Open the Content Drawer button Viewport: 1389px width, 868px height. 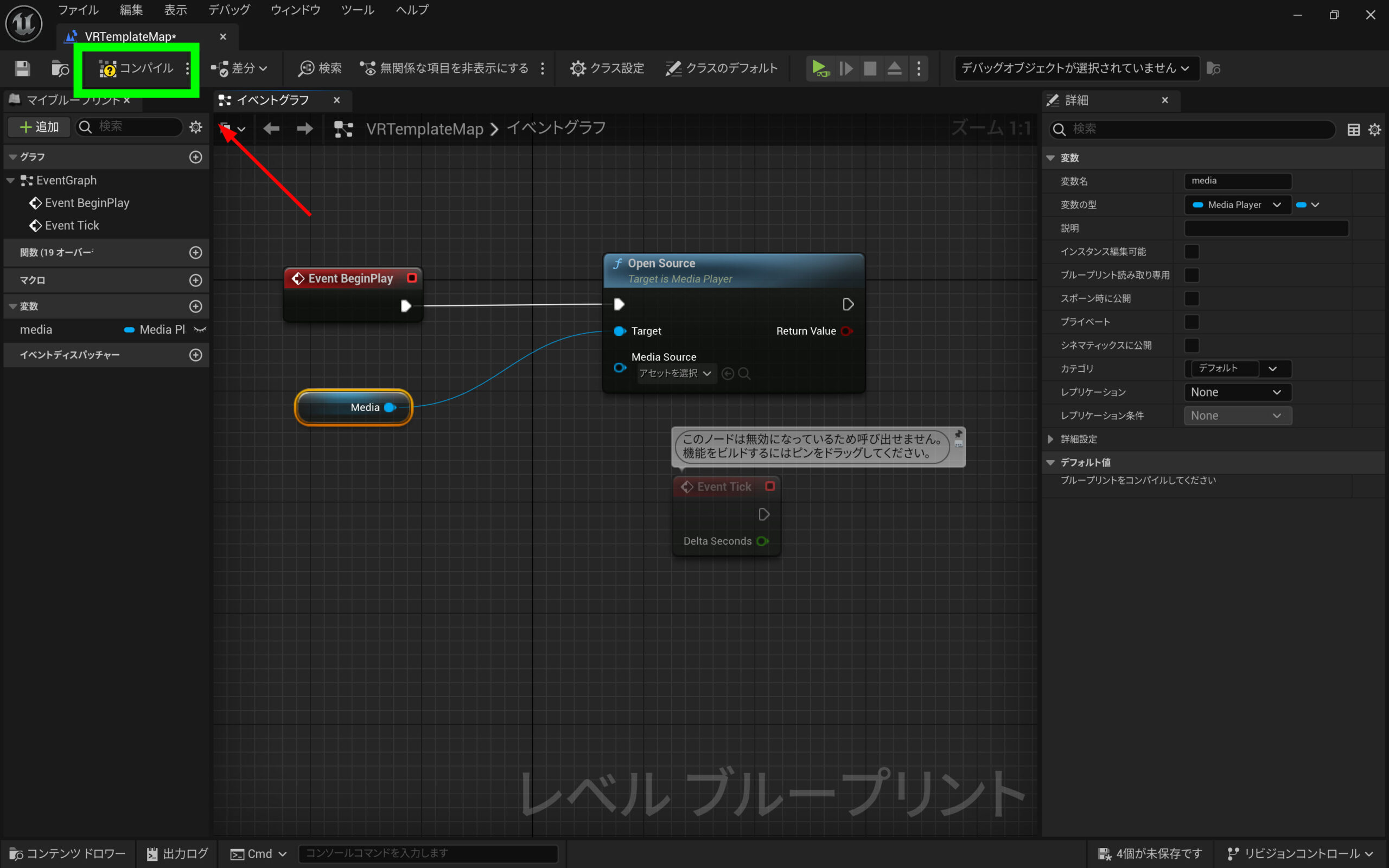(68, 854)
